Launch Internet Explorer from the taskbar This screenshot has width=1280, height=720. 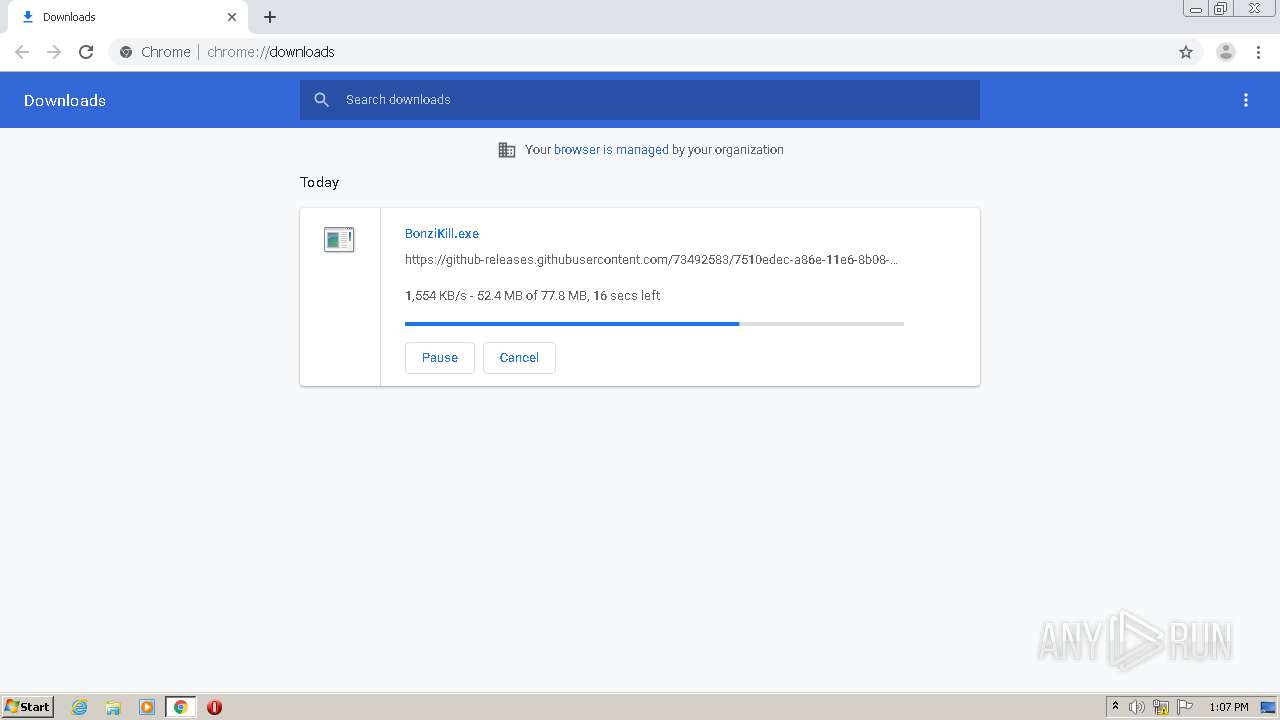(80, 707)
